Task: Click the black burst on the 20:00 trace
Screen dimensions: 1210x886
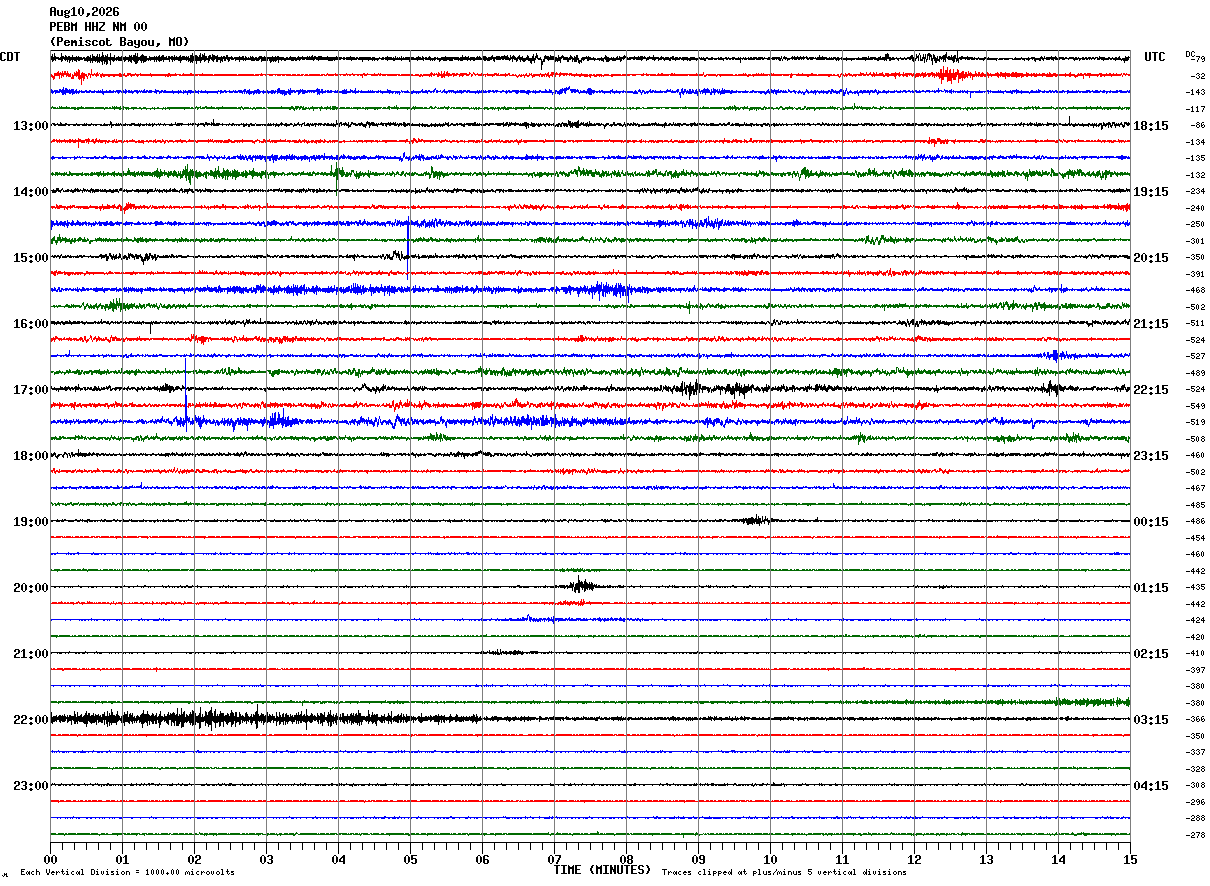Action: coord(581,586)
